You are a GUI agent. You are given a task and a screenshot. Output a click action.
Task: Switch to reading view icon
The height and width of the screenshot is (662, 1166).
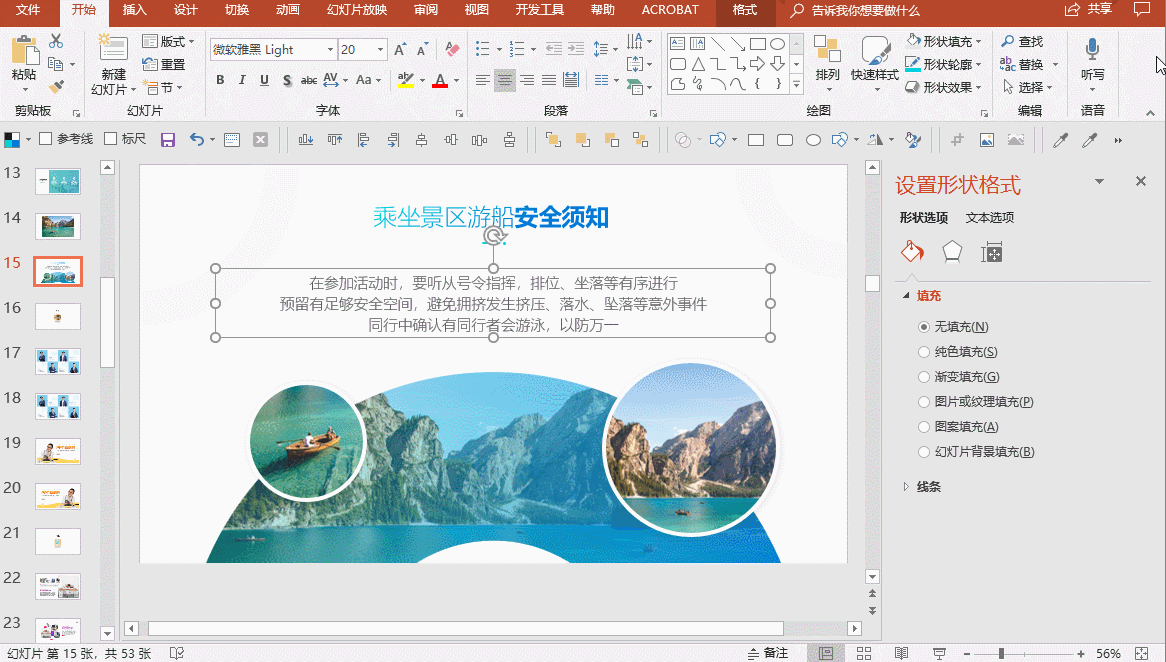coord(901,653)
